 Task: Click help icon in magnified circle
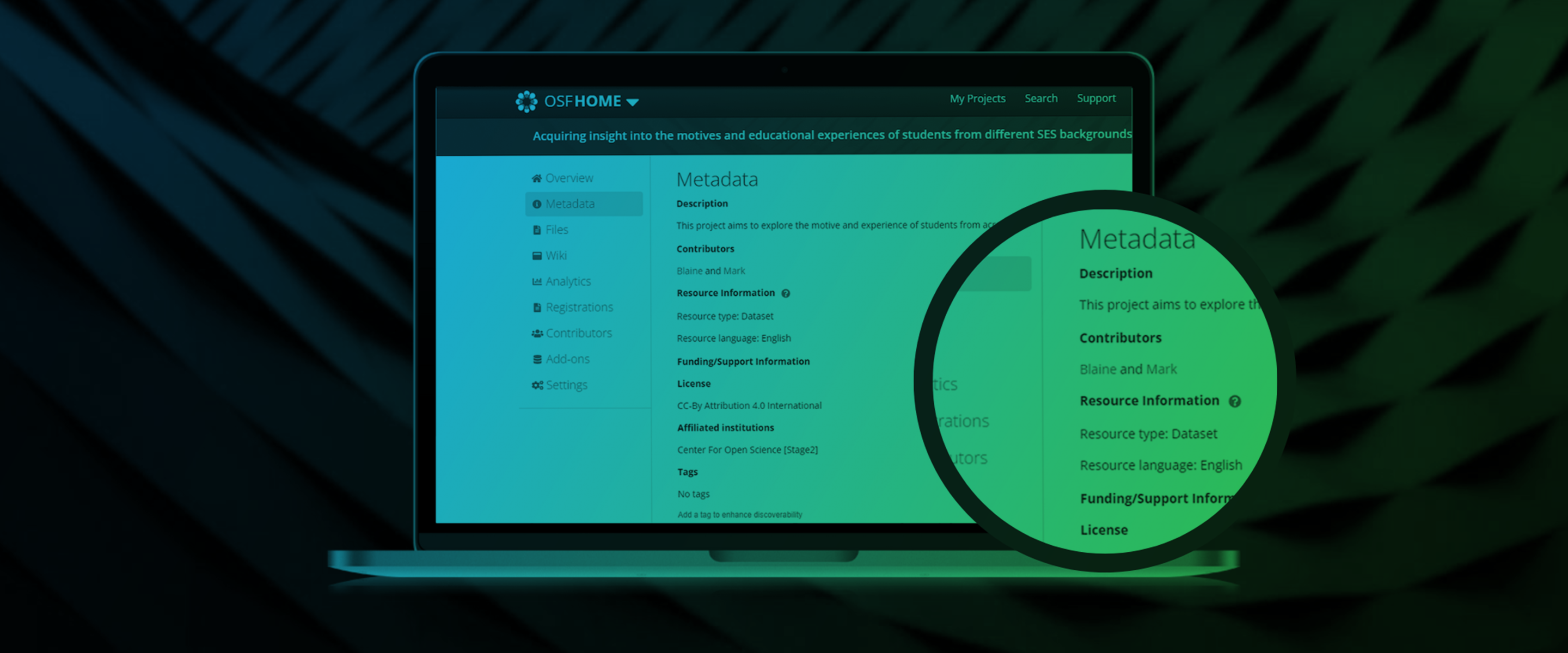pos(1235,402)
